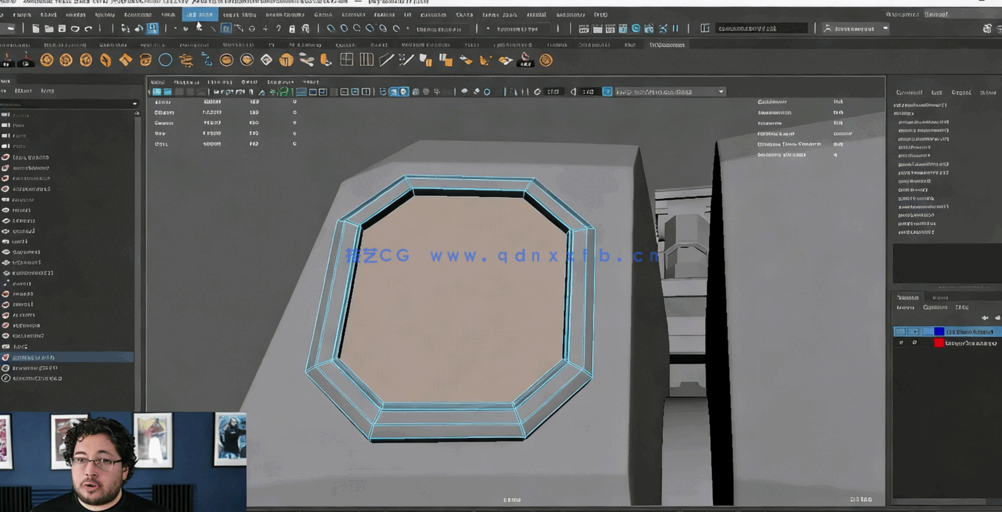Click Options menu in the layer editor
The width and height of the screenshot is (1002, 512).
pyautogui.click(x=934, y=308)
